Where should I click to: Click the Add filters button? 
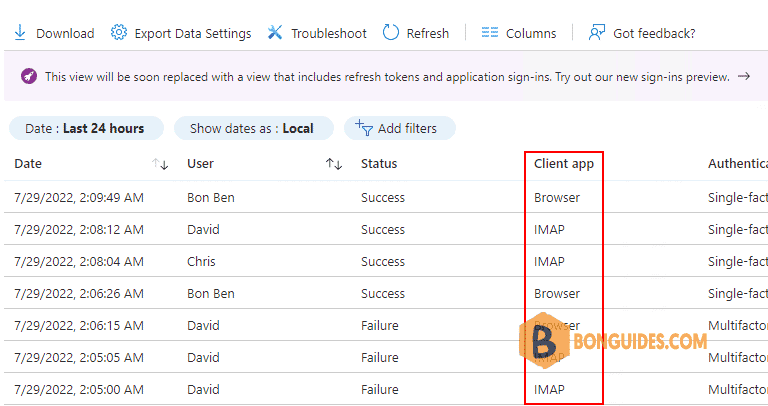click(x=400, y=128)
